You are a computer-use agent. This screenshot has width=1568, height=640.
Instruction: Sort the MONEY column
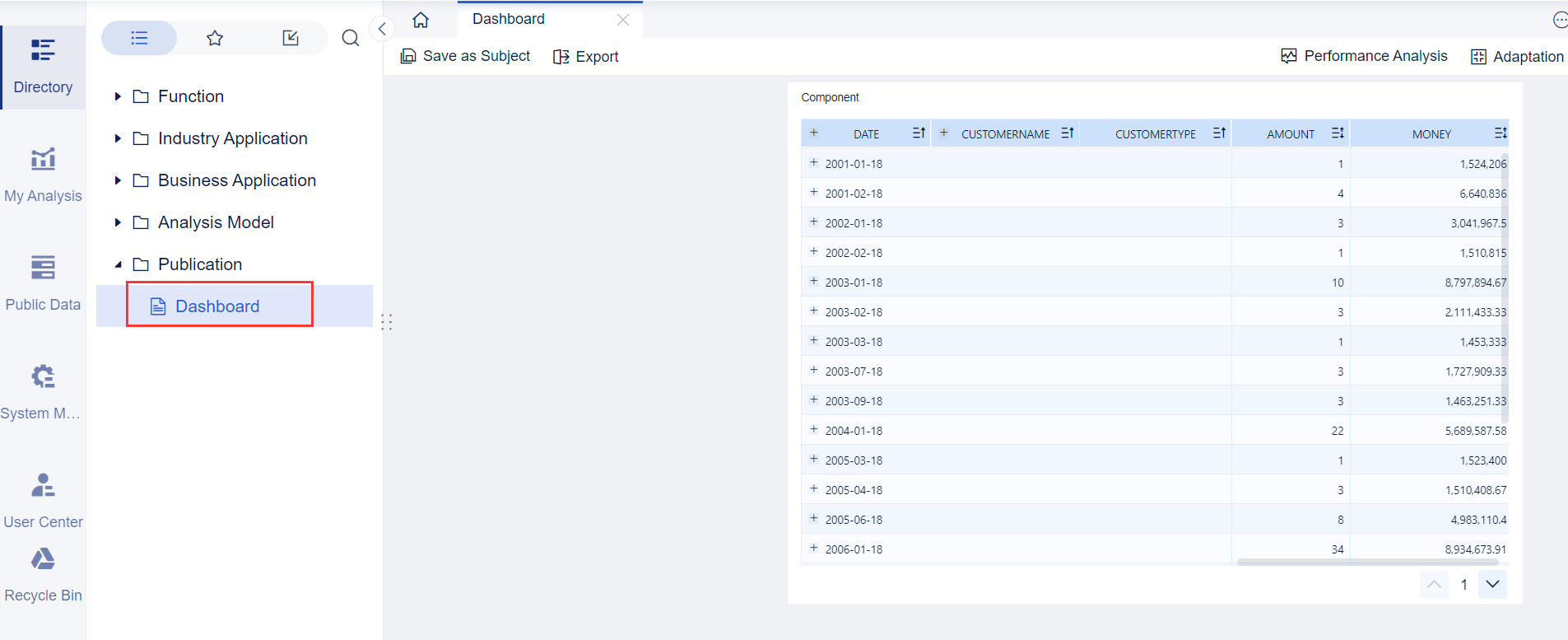click(x=1501, y=133)
